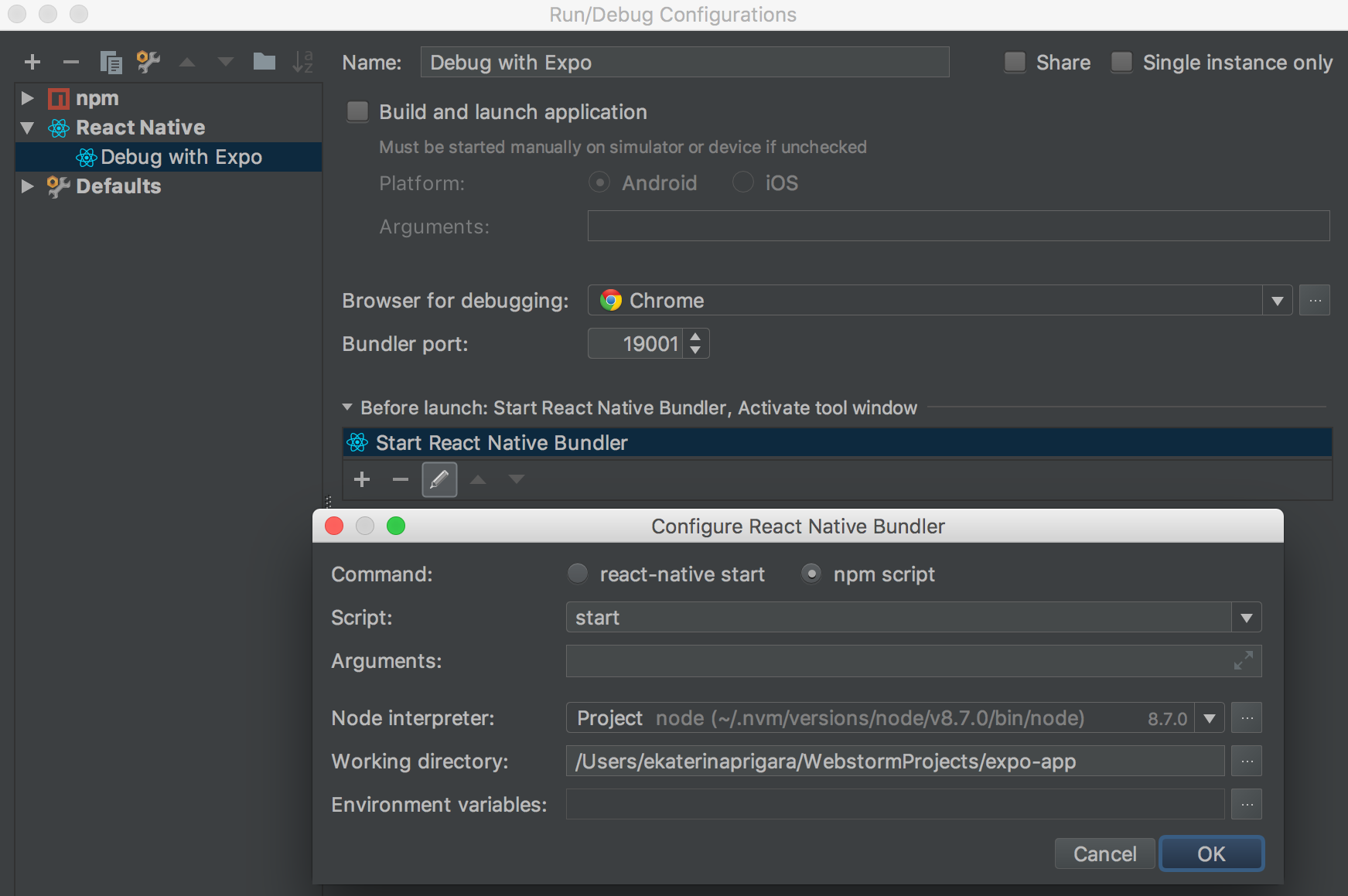Viewport: 1348px width, 896px height.
Task: Remove the selected Before launch task
Action: click(x=400, y=479)
